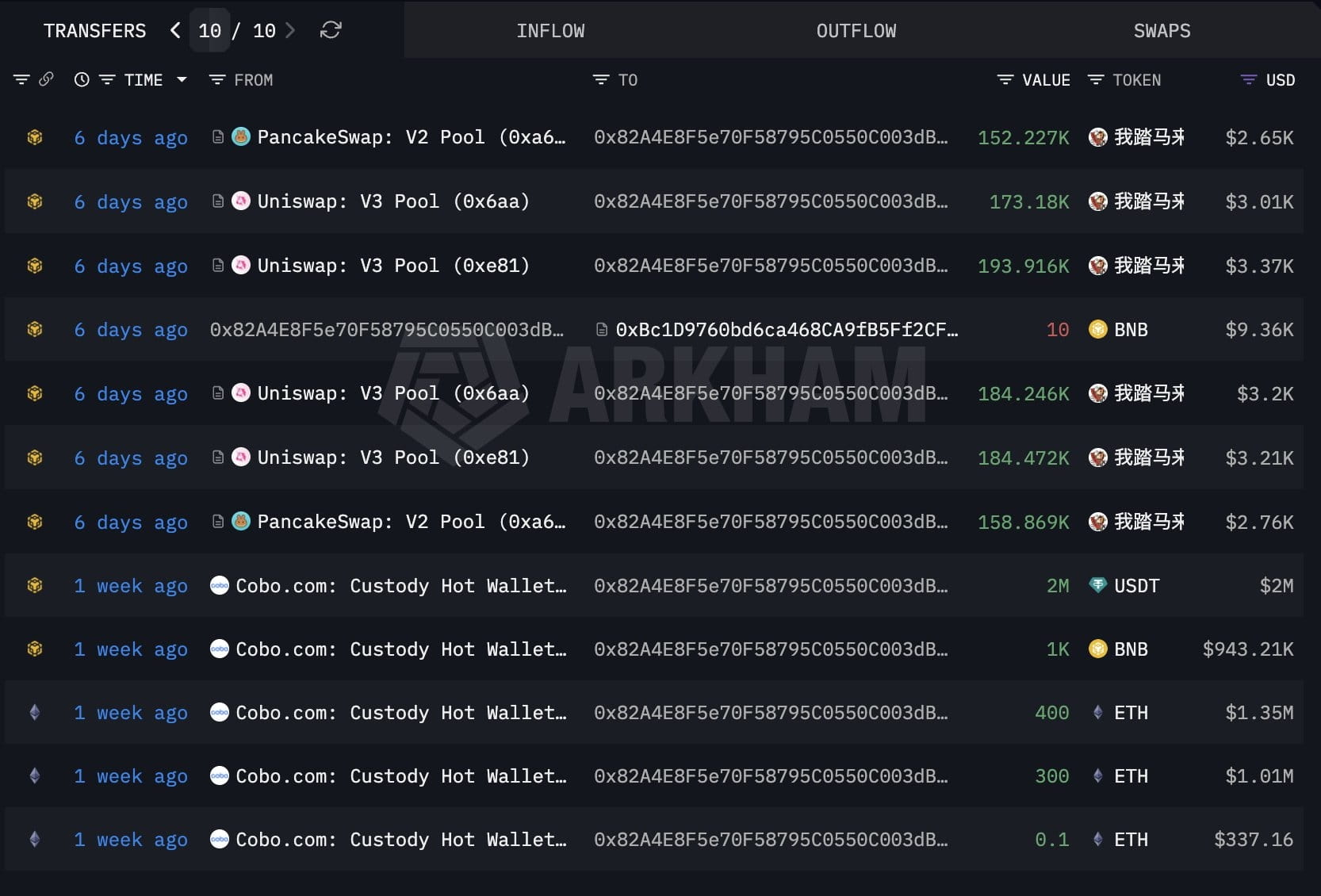This screenshot has width=1321, height=896.
Task: Open timestamp of 152.227K transfer
Action: (131, 138)
